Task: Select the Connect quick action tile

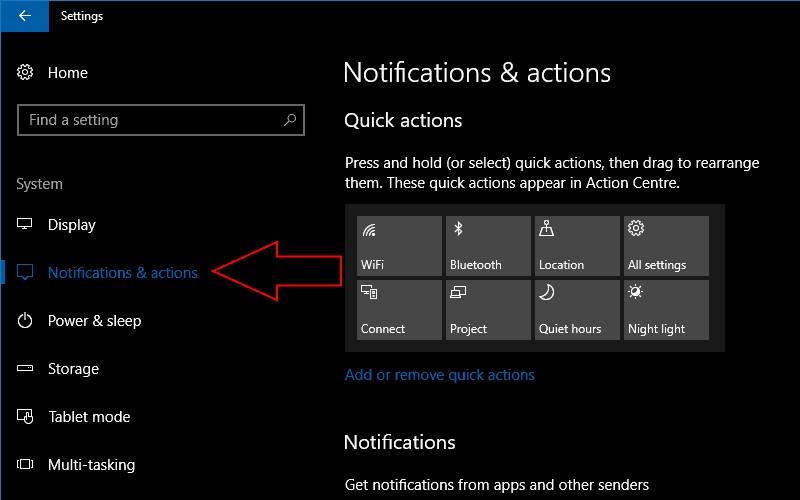Action: point(399,310)
